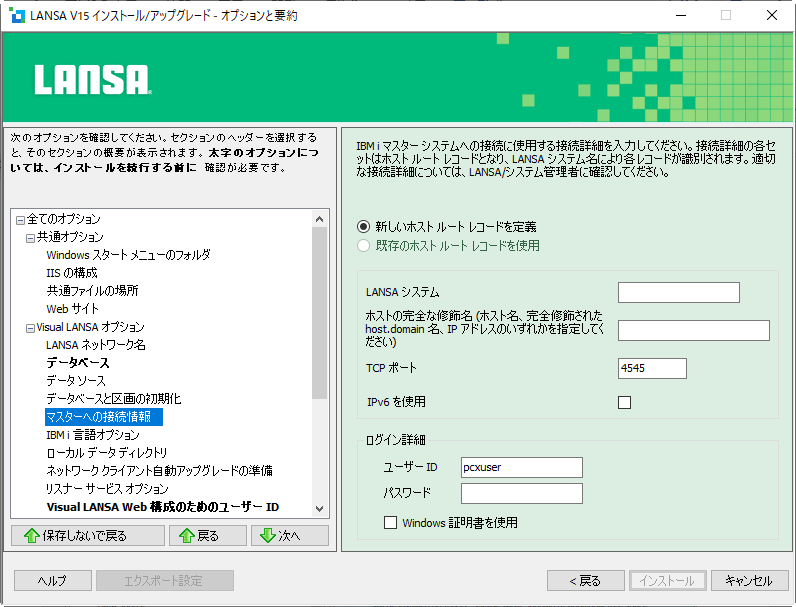Click the green up-arrow 戻る button

(x=208, y=535)
